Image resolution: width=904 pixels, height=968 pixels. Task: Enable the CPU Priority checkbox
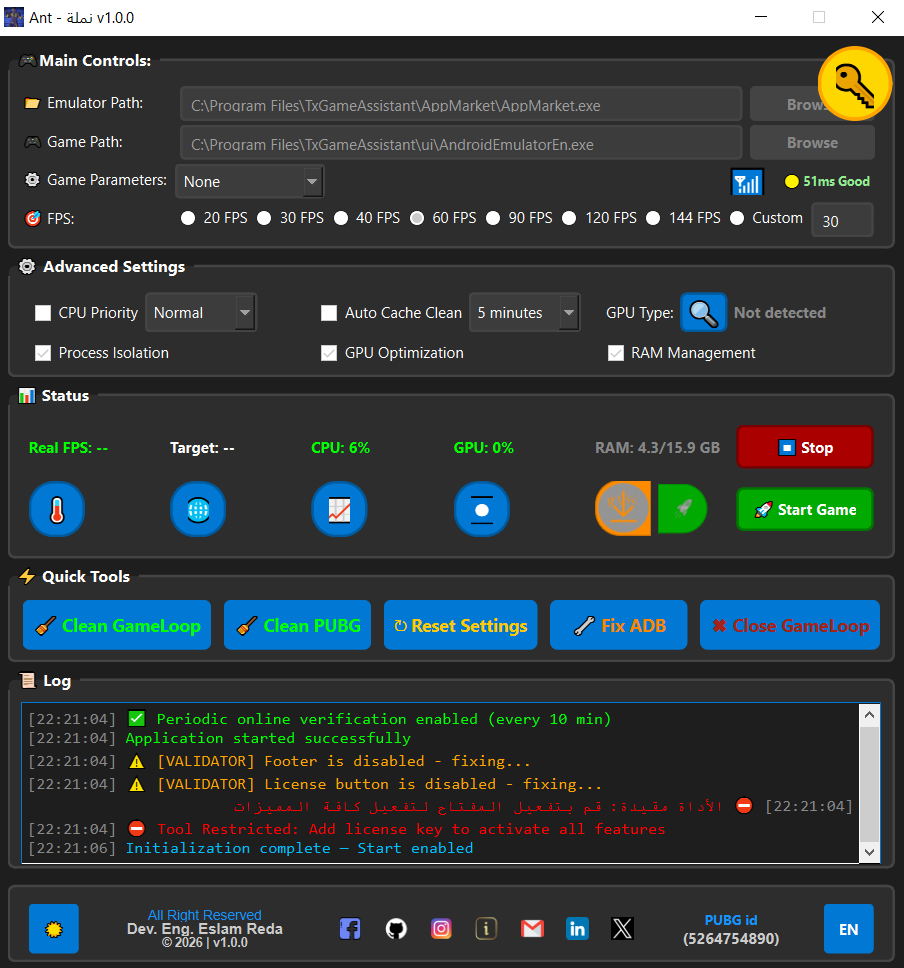(x=43, y=312)
